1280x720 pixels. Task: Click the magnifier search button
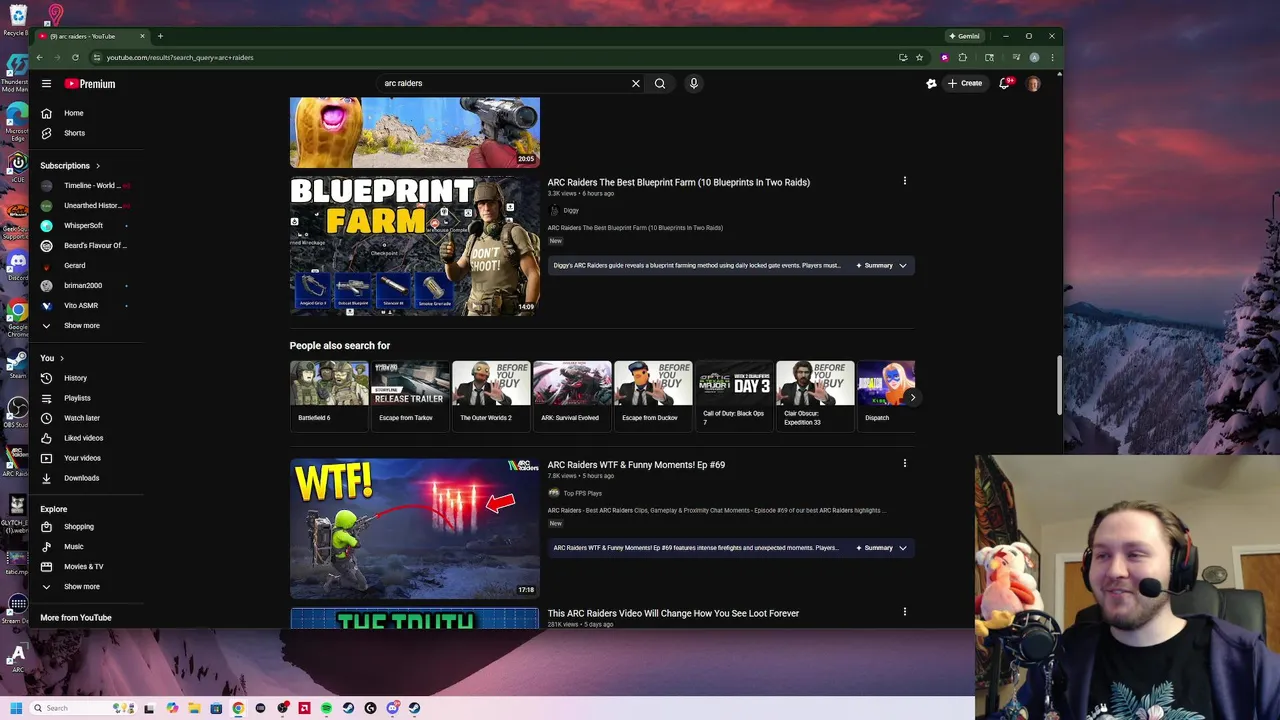point(660,84)
